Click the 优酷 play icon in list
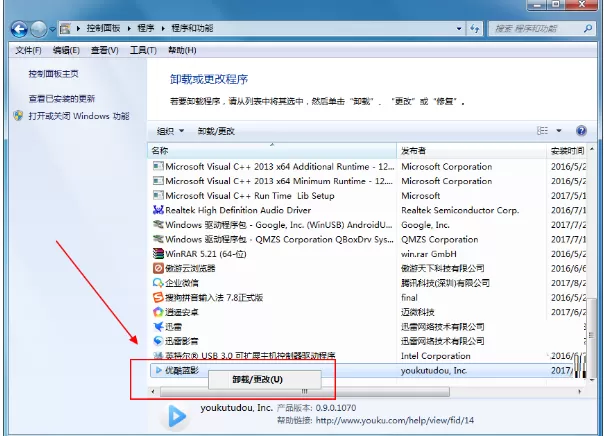Screen dimensions: 604x436 point(158,371)
